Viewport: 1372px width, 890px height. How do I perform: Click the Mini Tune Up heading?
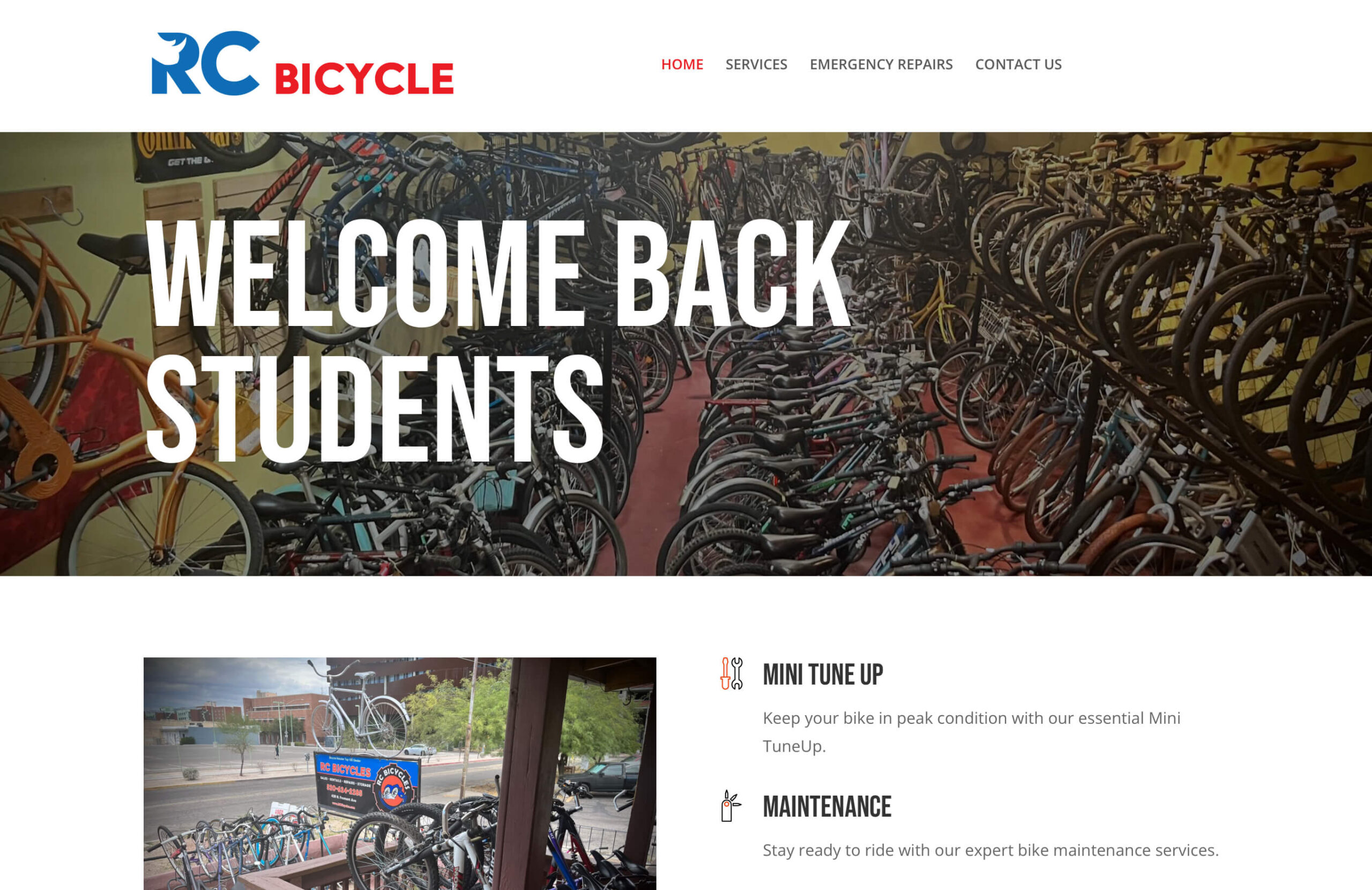(823, 674)
